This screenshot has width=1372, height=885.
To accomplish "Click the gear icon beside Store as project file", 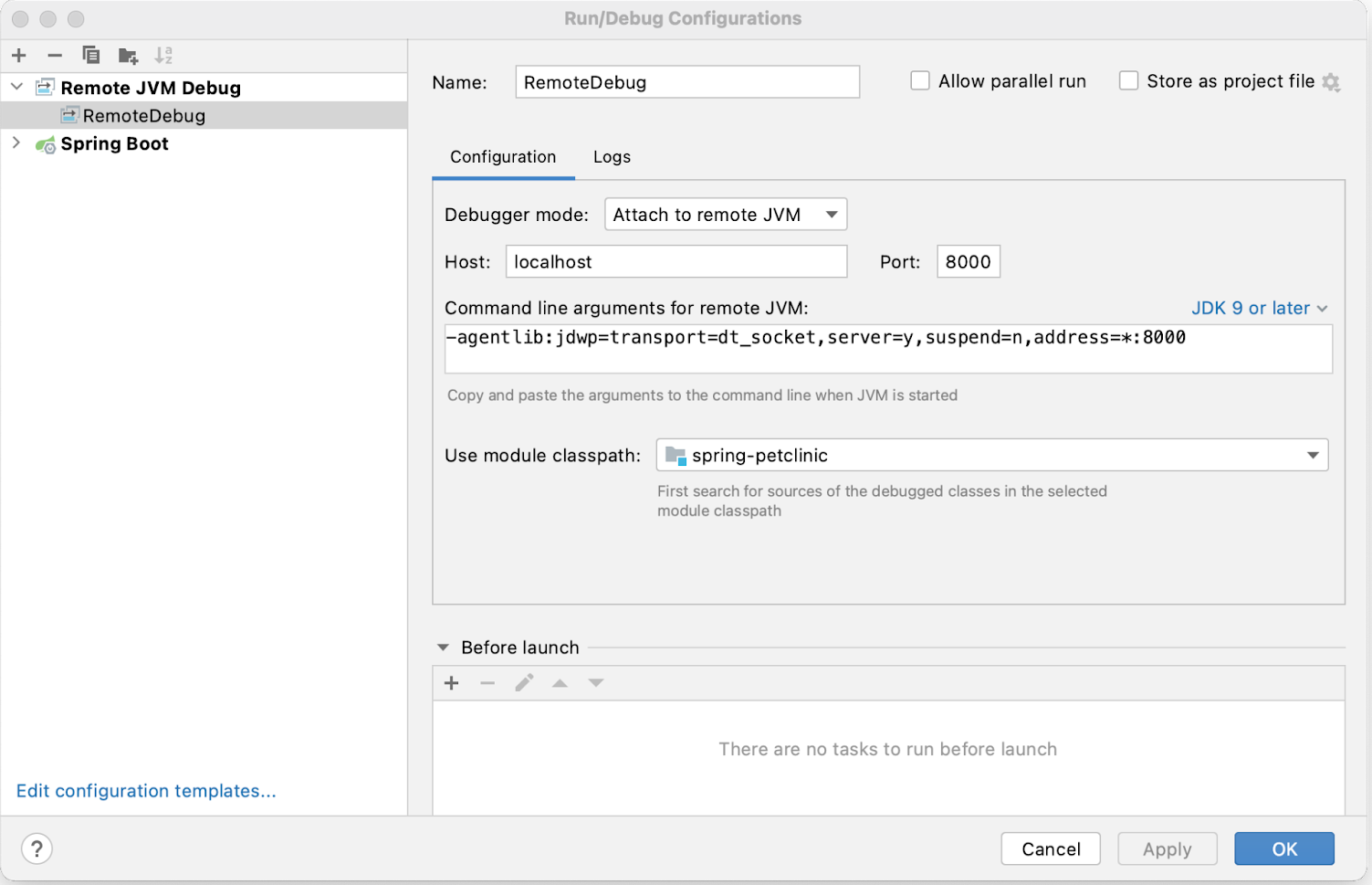I will 1332,81.
